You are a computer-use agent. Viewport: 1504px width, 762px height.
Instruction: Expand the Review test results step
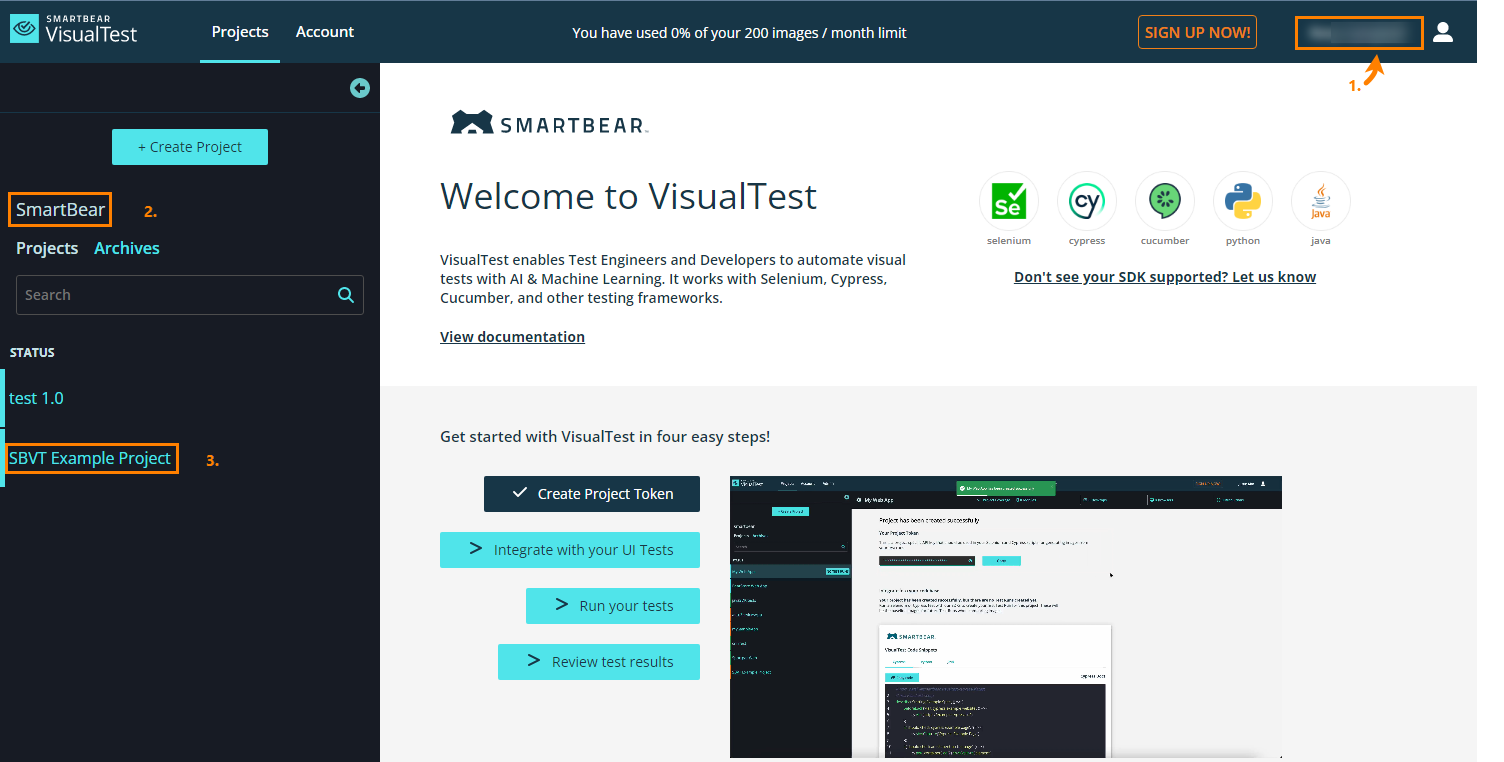599,662
